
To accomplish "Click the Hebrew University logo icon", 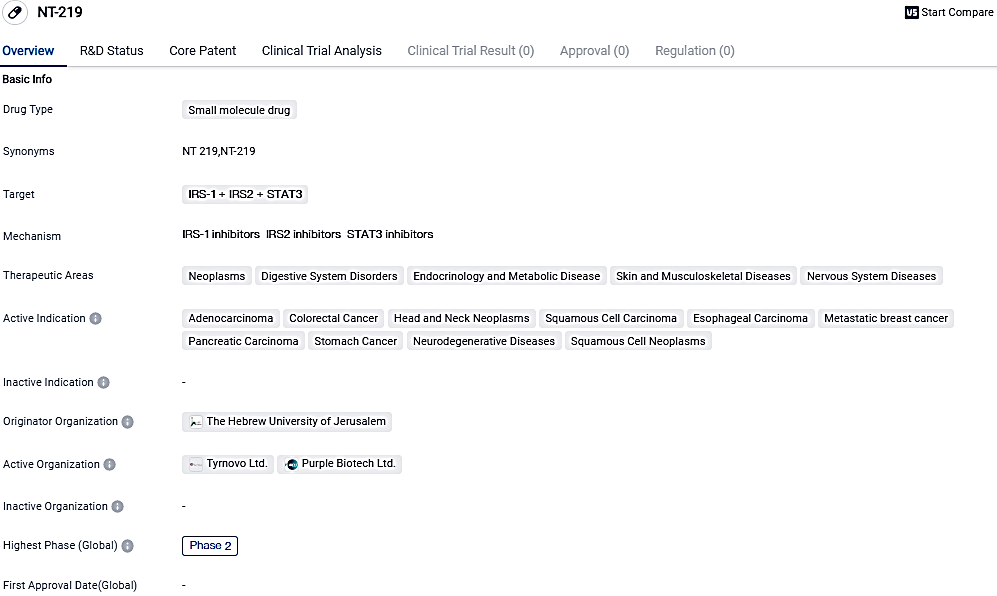I will tap(196, 422).
